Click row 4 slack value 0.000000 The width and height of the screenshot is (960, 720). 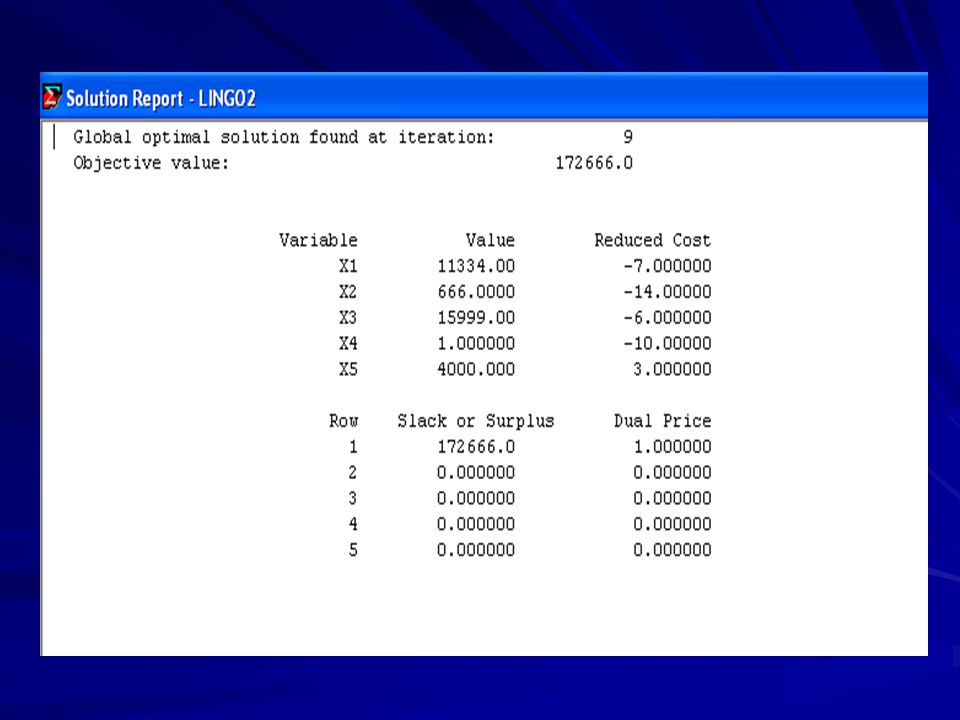(x=476, y=524)
